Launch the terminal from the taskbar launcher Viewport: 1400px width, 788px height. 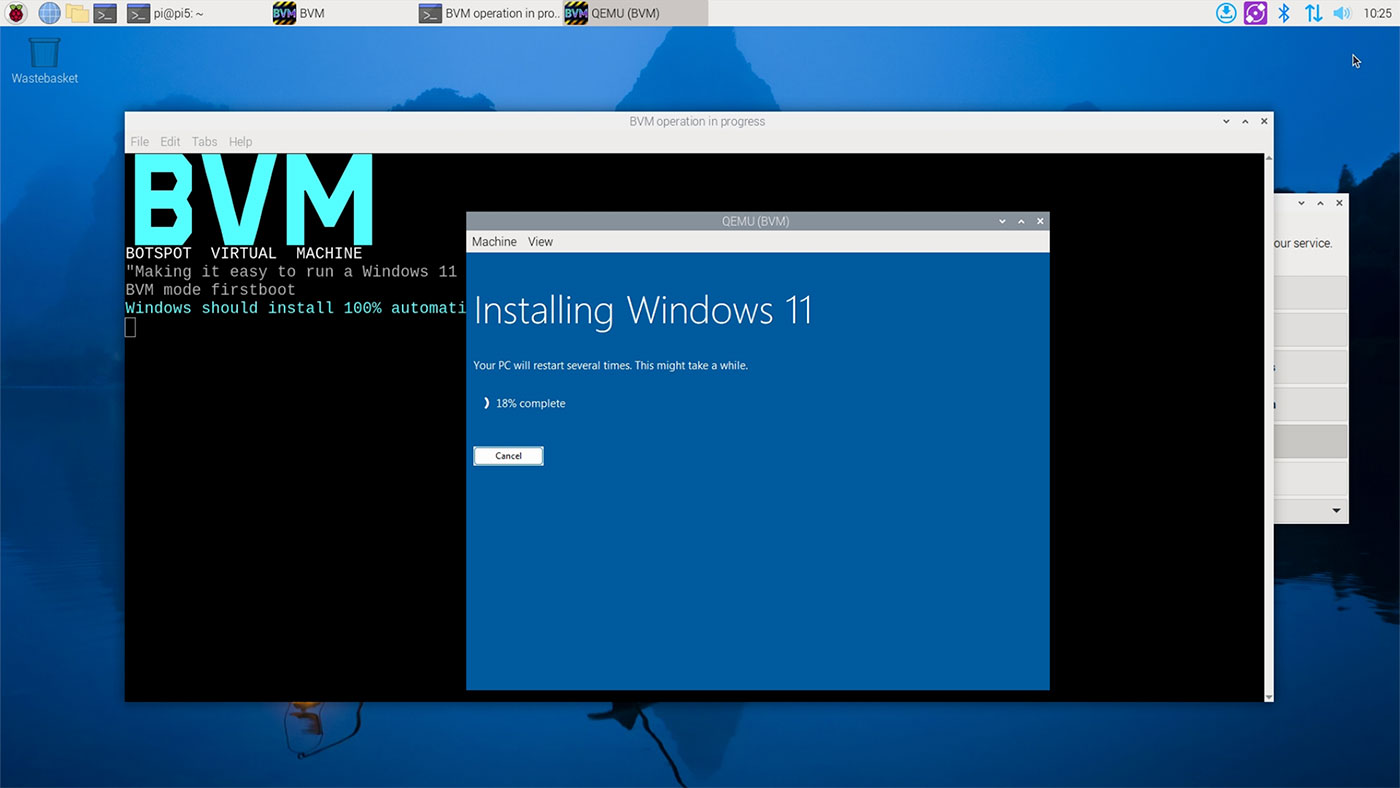click(x=105, y=13)
